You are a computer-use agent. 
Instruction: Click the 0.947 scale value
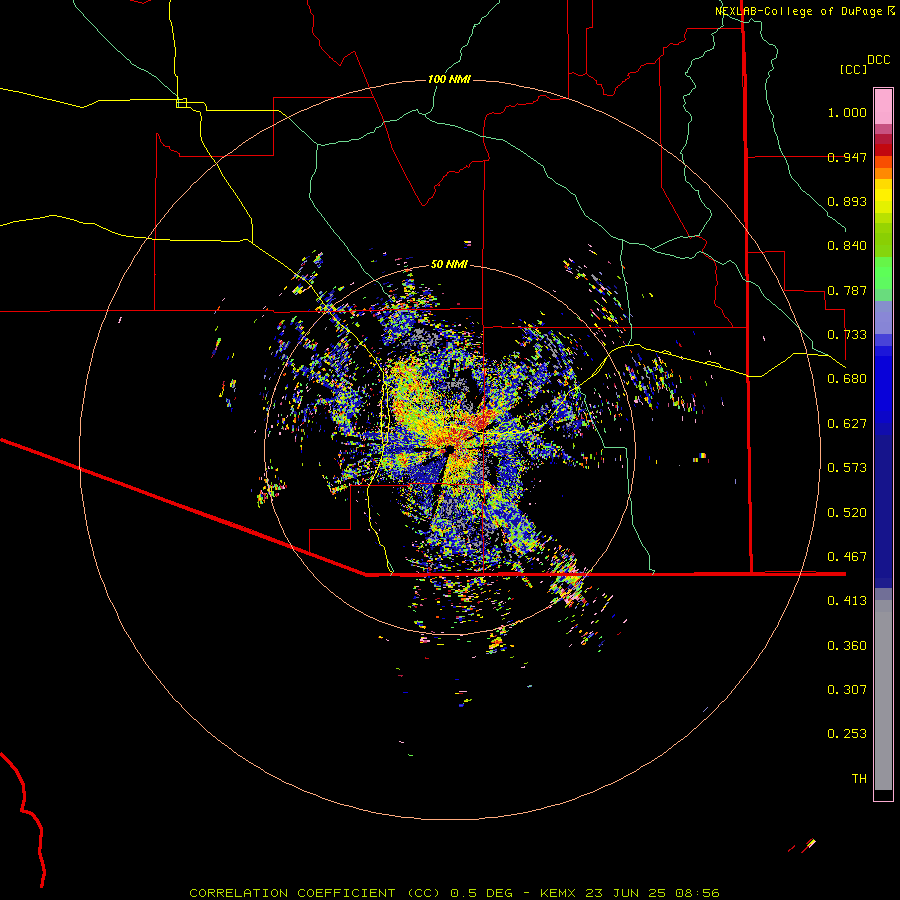[847, 157]
